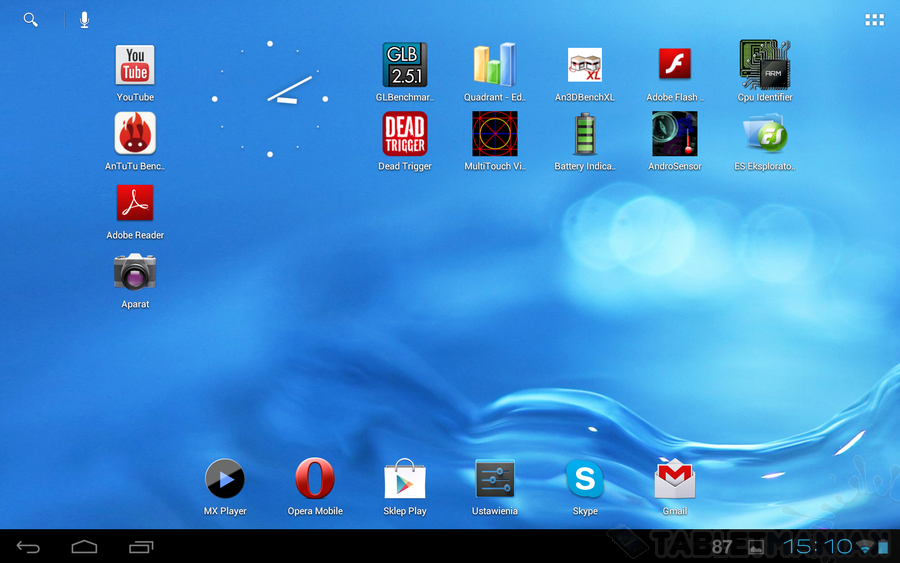Tap the 15:10 status bar clock
This screenshot has width=900, height=563.
tap(817, 546)
